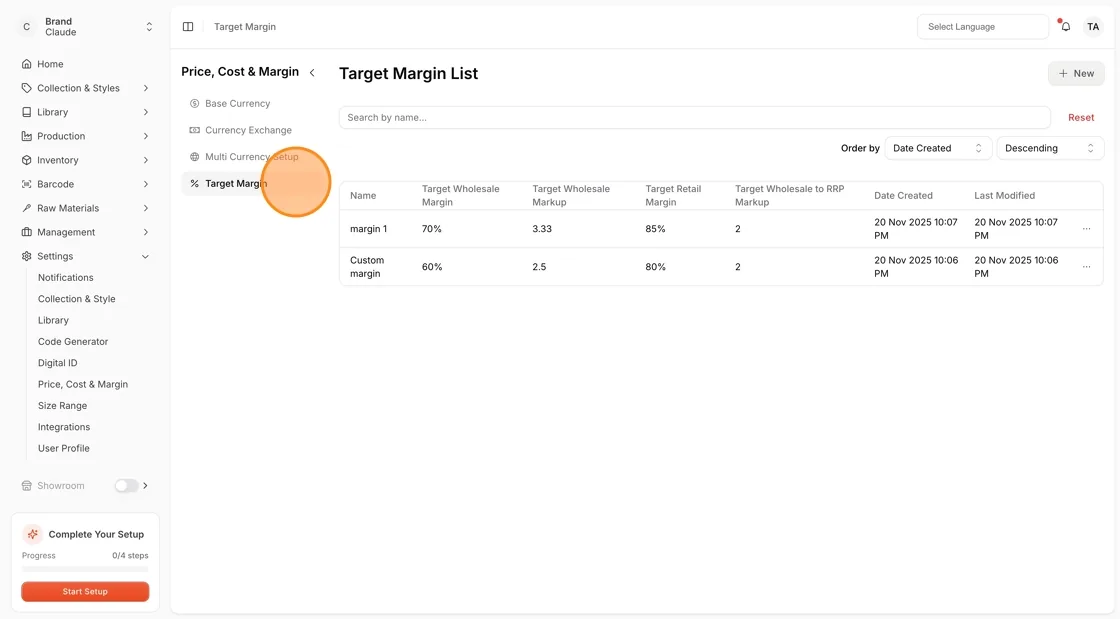The height and width of the screenshot is (619, 1120).
Task: Click the Complete Your Setup sparkle icon
Action: pyautogui.click(x=32, y=534)
